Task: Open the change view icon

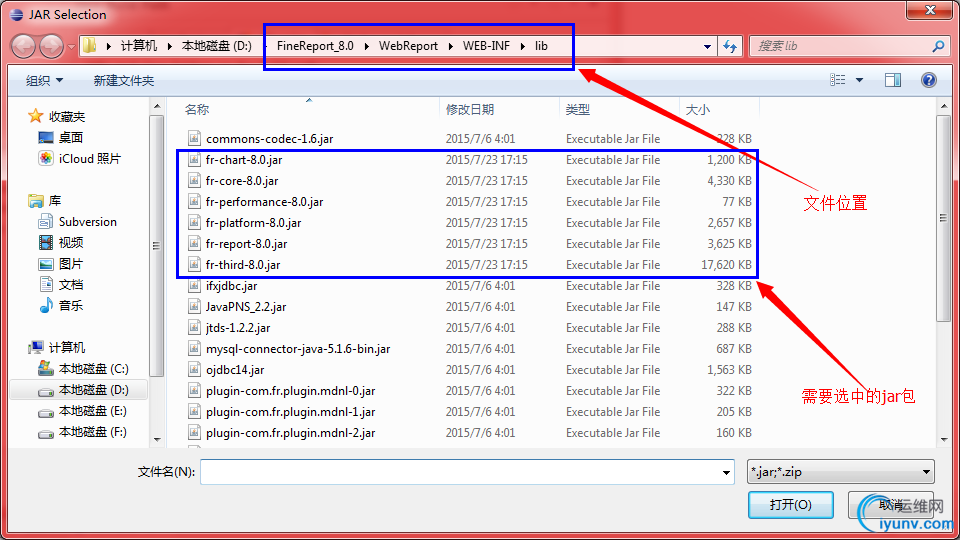Action: [838, 80]
